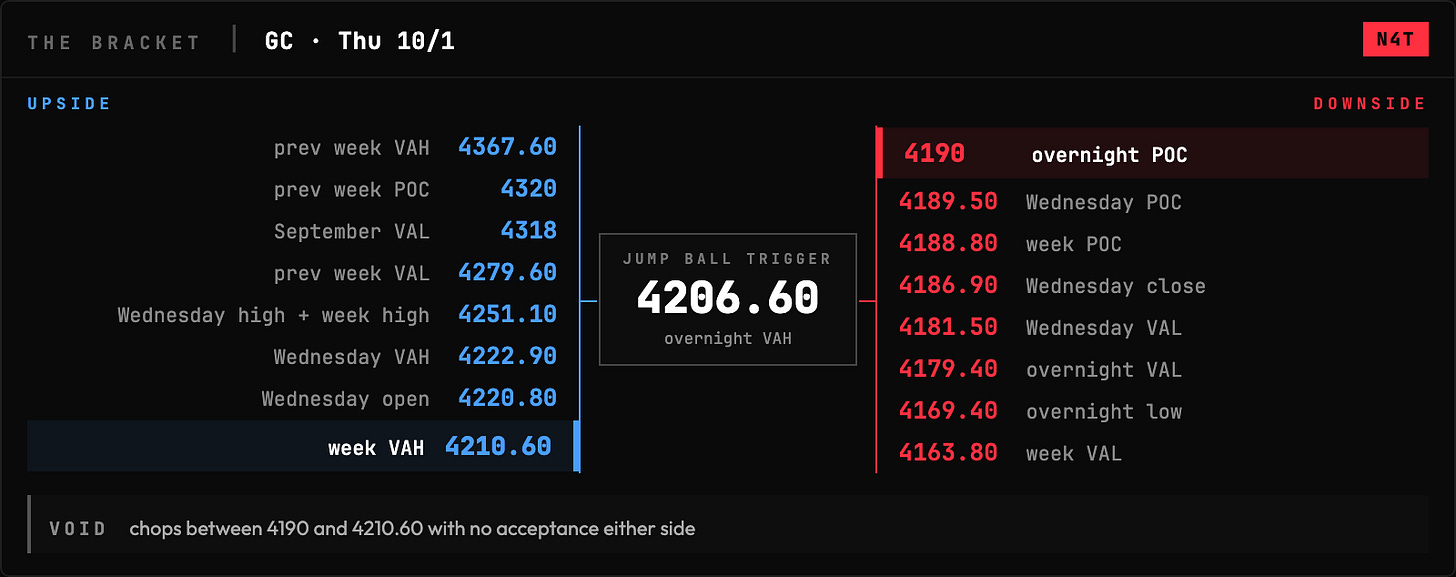The width and height of the screenshot is (1456, 577).
Task: Click the UPSIDE column header
Action: coord(69,104)
